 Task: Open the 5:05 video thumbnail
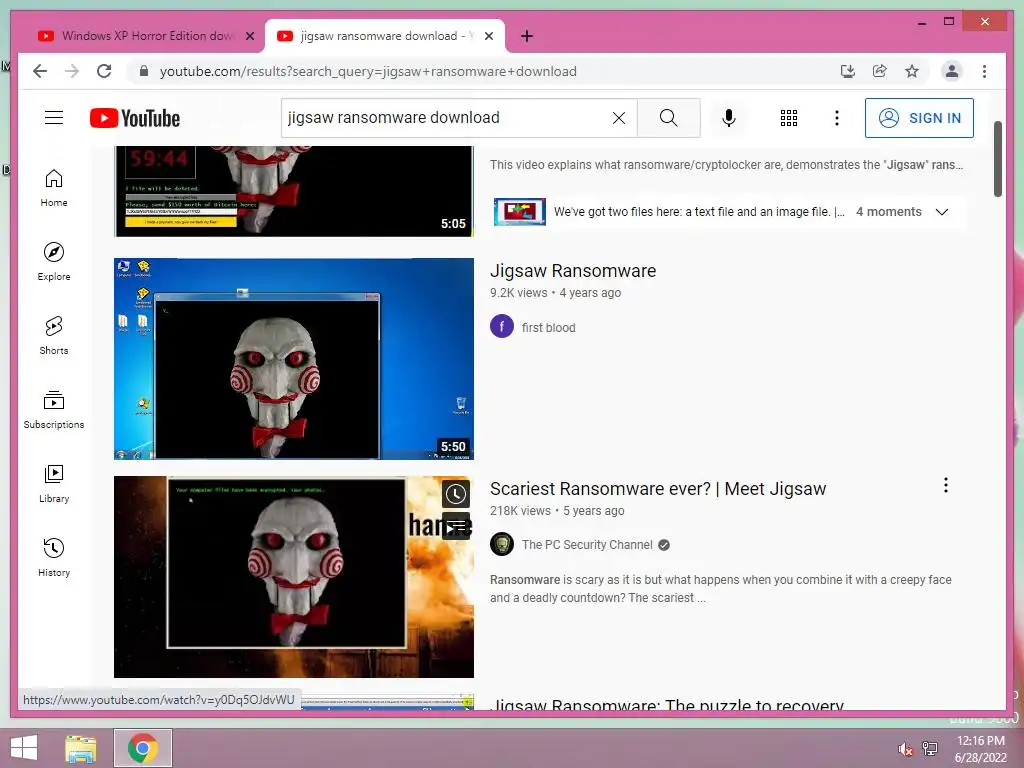click(294, 191)
